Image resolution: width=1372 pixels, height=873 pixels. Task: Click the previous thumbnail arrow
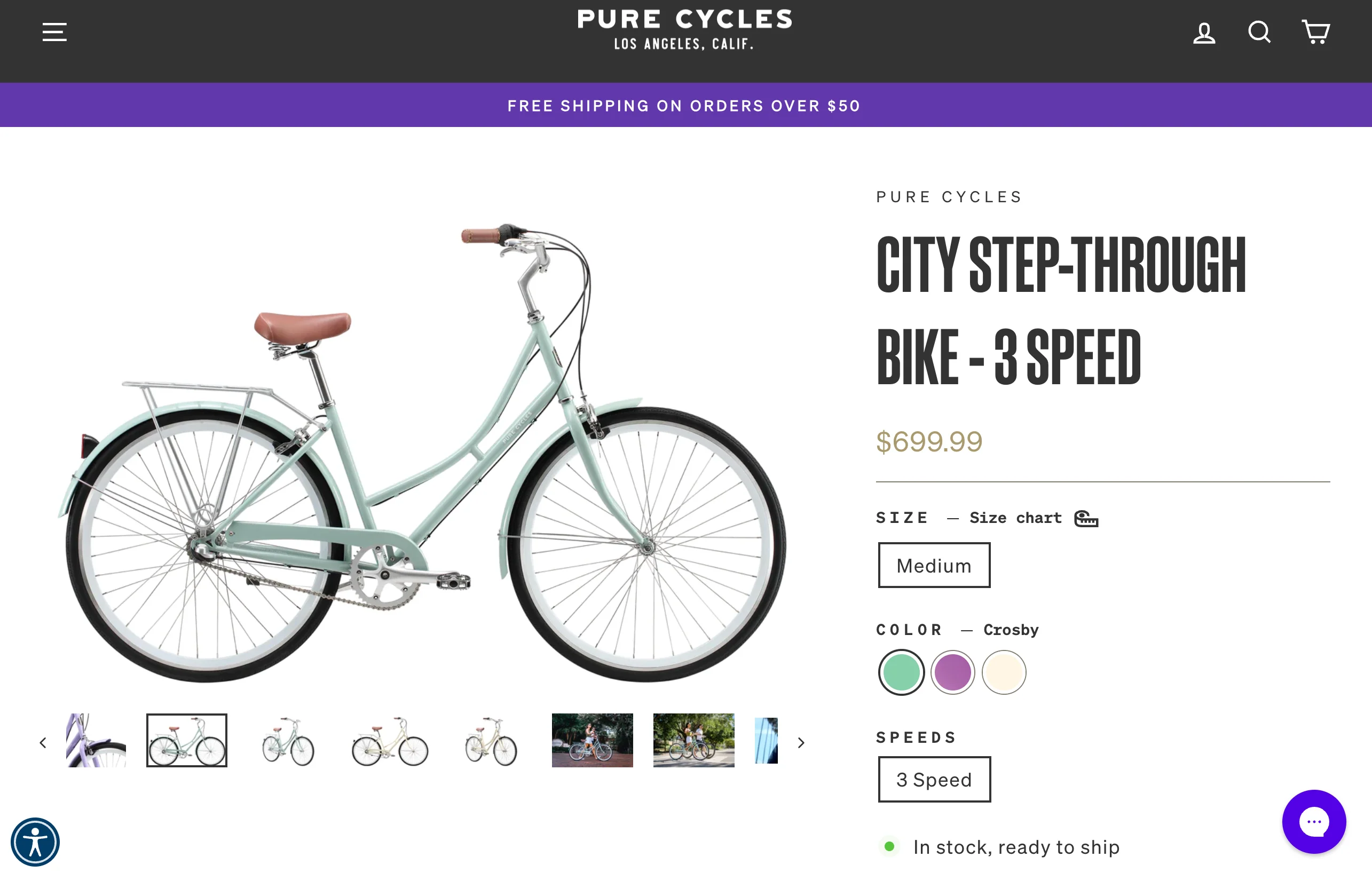(x=43, y=742)
